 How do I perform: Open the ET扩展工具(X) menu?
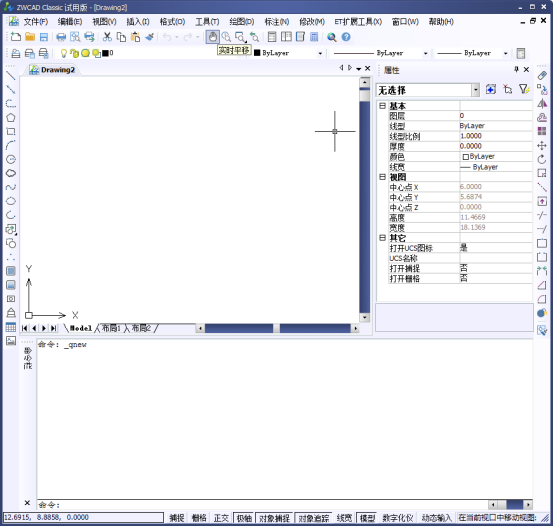click(358, 22)
